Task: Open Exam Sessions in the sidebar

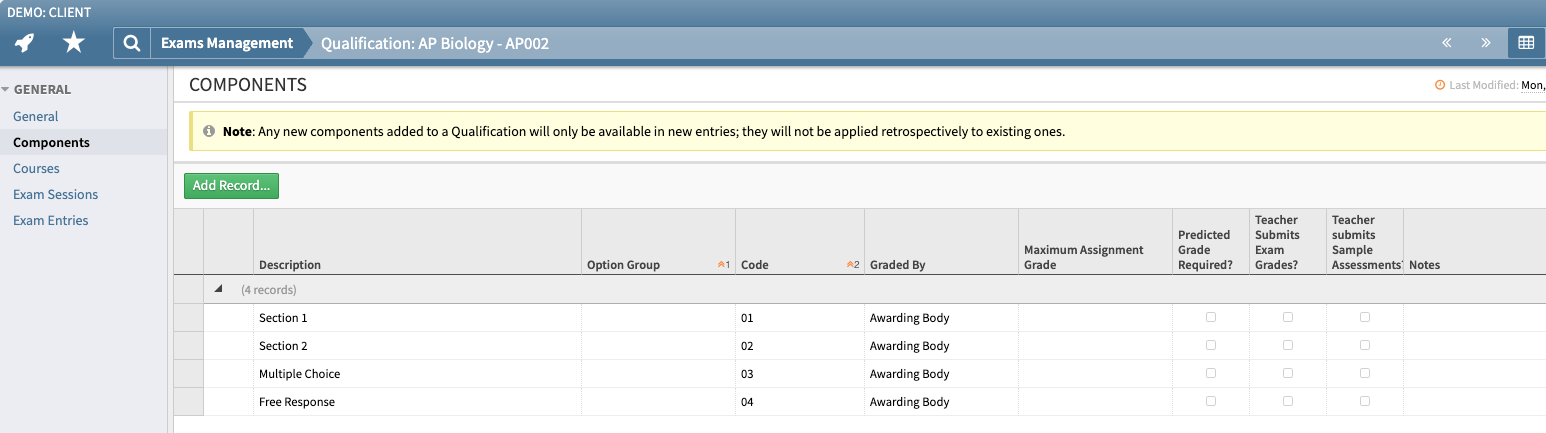Action: (55, 194)
